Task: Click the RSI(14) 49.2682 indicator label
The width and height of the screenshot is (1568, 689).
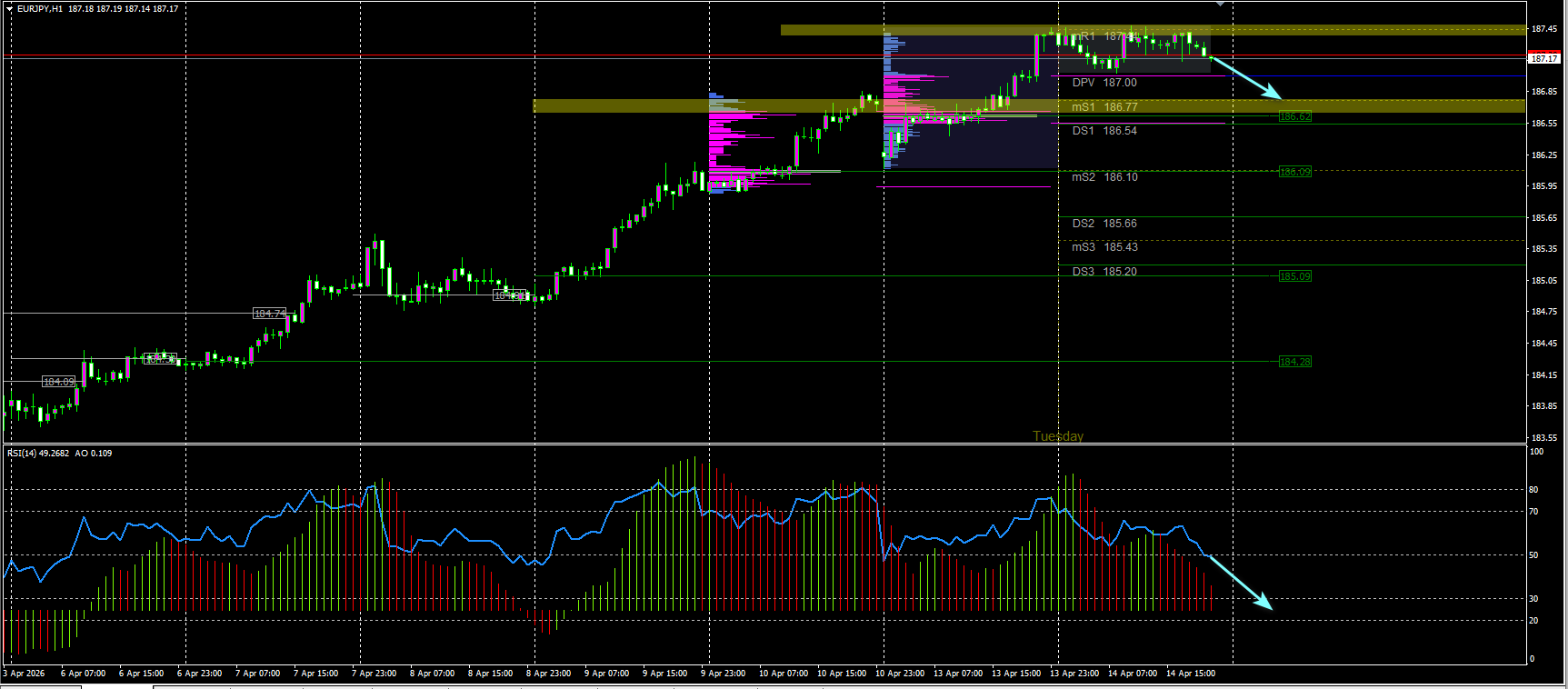Action: pyautogui.click(x=38, y=453)
